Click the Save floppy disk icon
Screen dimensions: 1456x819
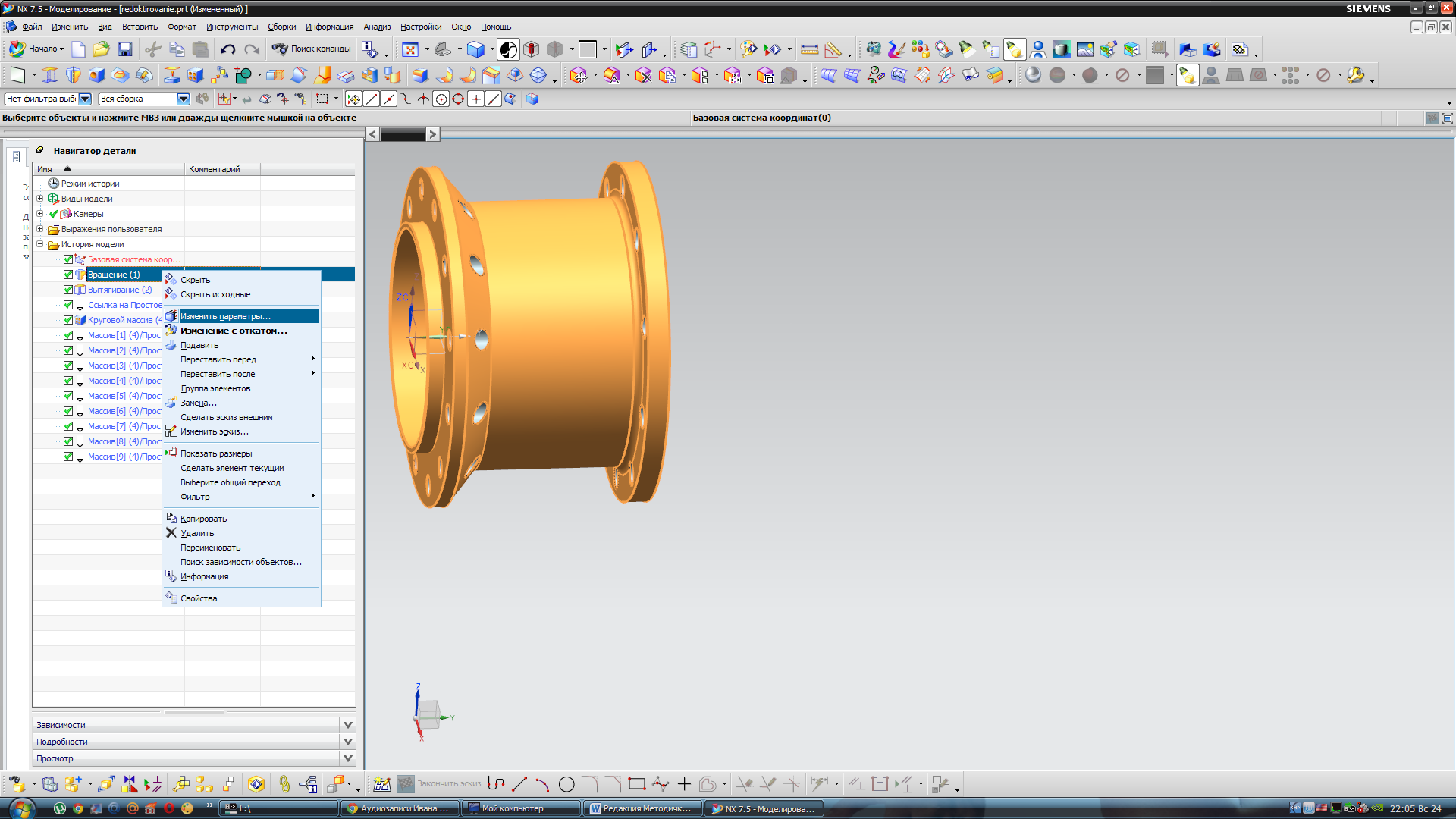pos(125,50)
